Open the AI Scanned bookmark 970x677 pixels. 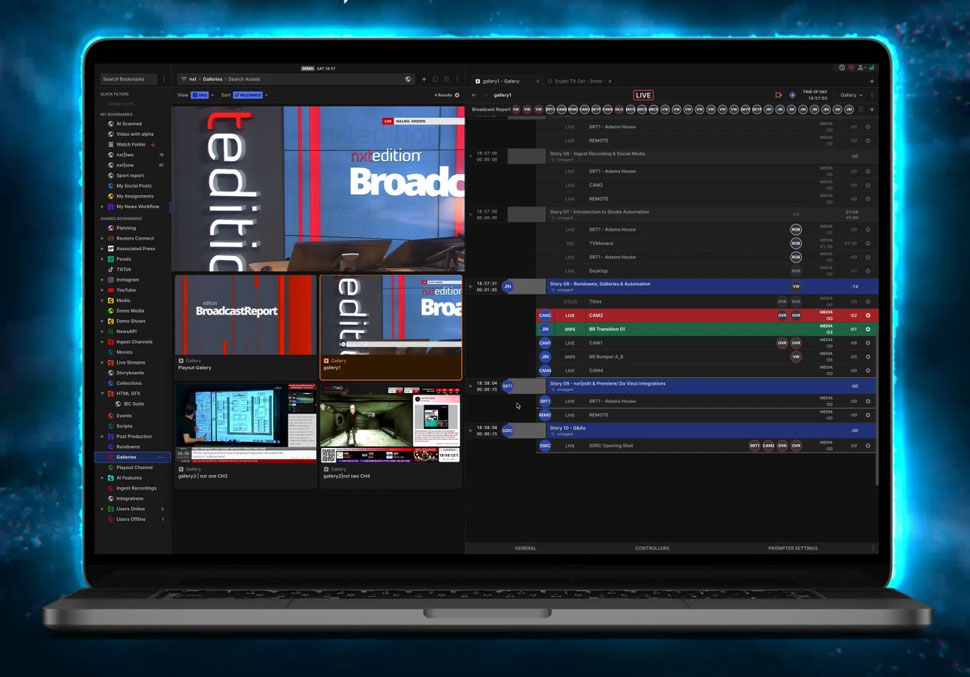tap(129, 124)
